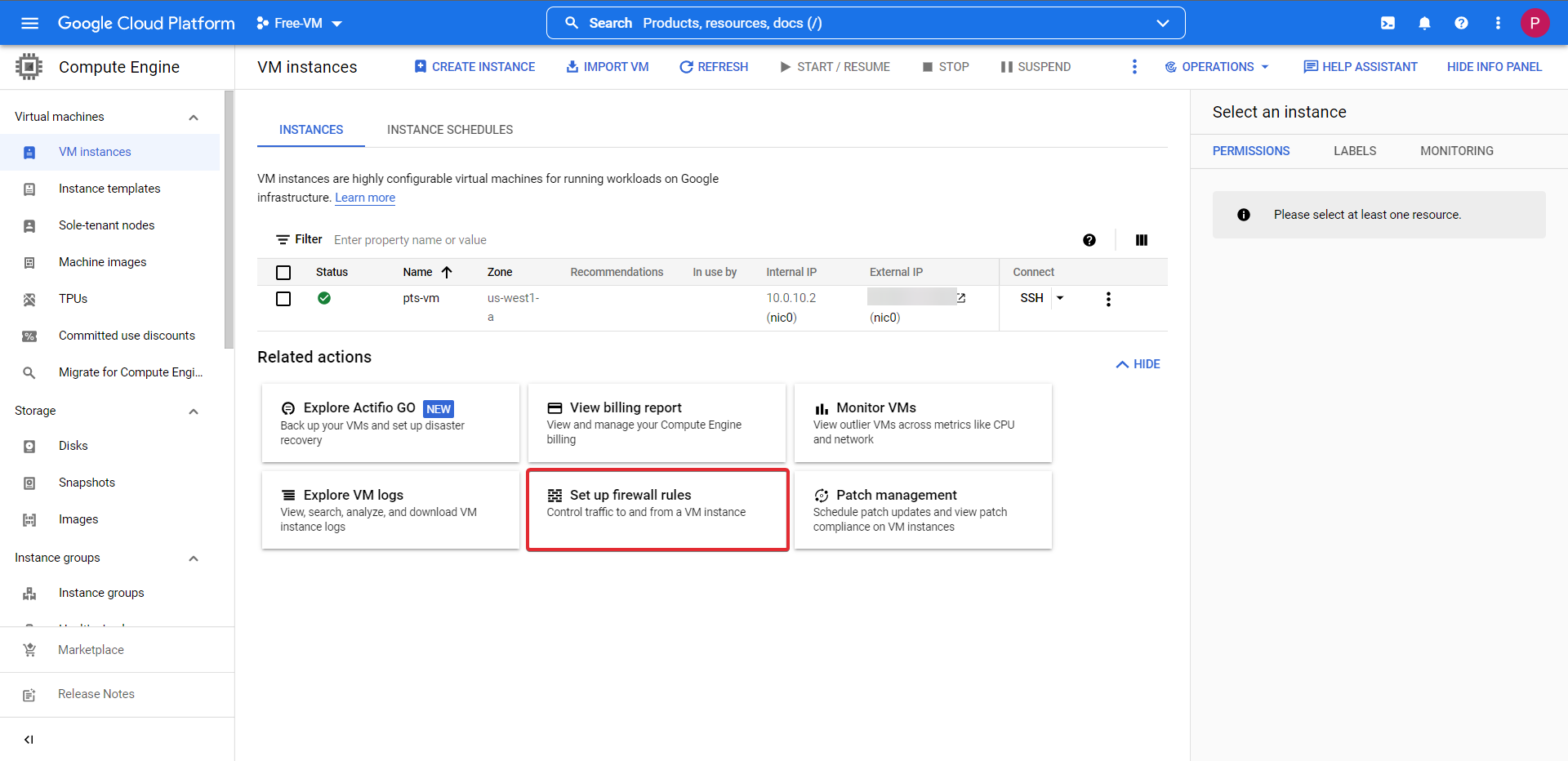Click the Images sidebar icon
Image resolution: width=1568 pixels, height=761 pixels.
[29, 519]
